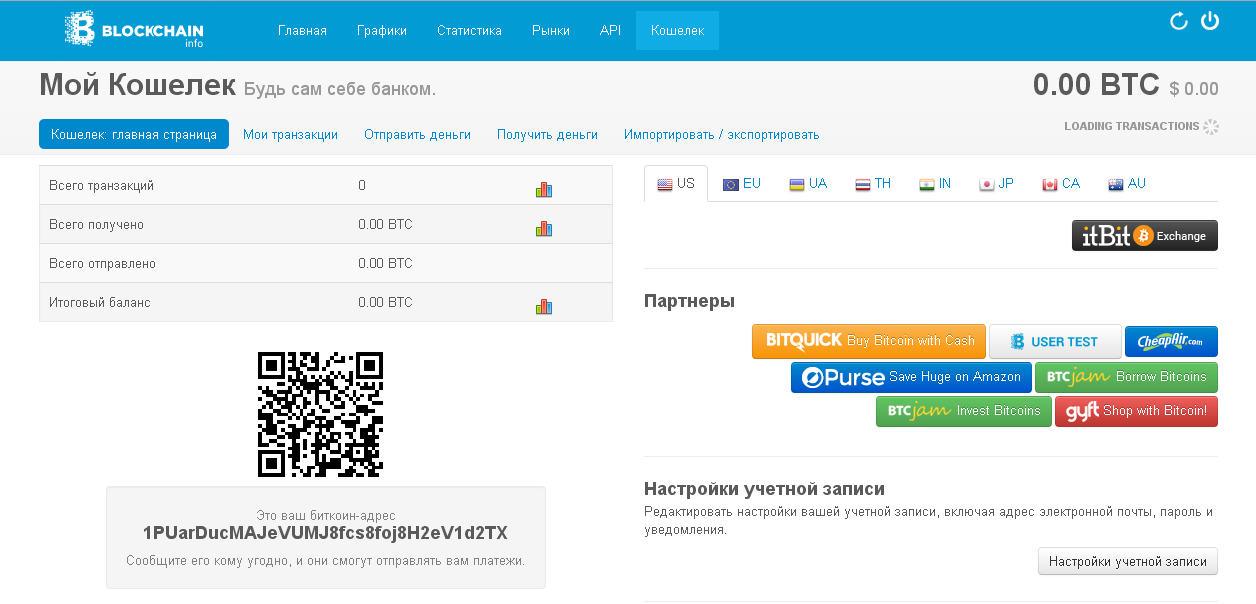The width and height of the screenshot is (1256, 604).
Task: Select the JP country tab
Action: (x=996, y=184)
